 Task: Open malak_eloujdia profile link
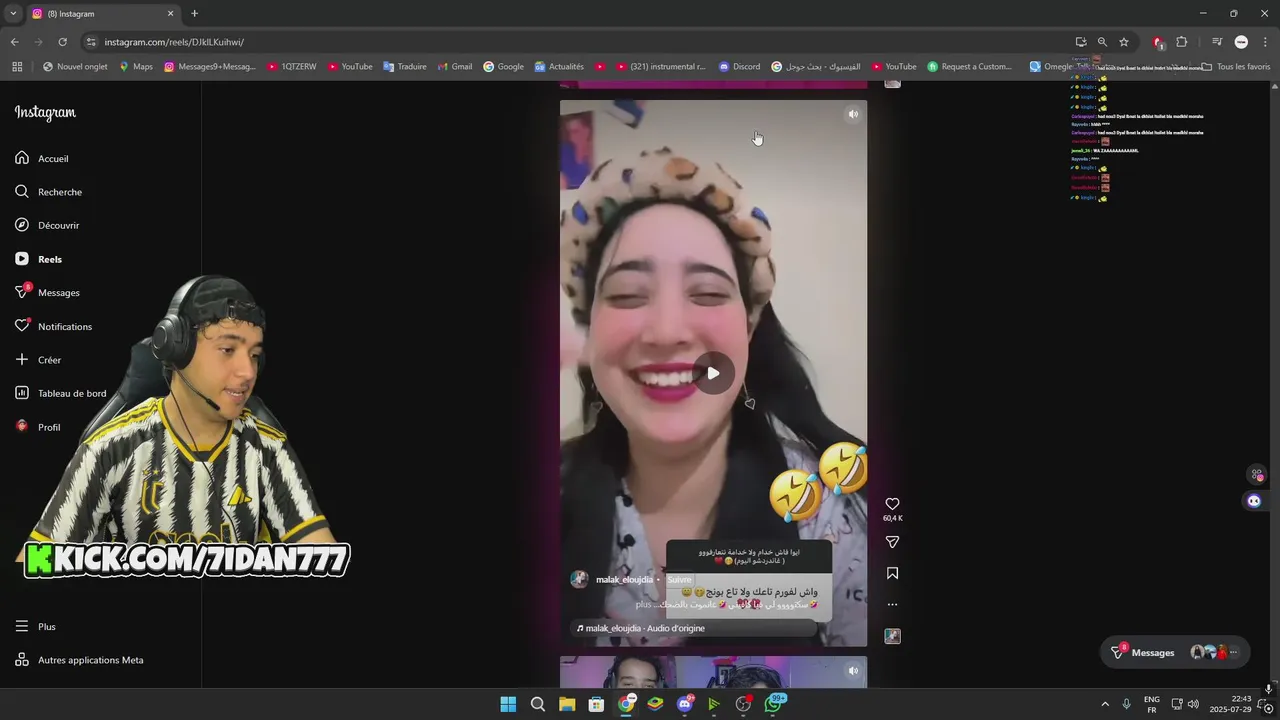[624, 580]
